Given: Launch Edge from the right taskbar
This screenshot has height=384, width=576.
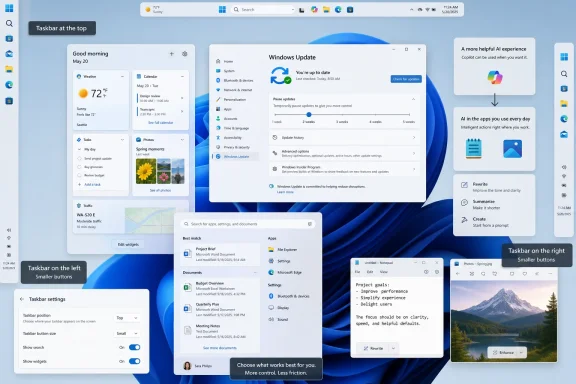Looking at the screenshot, I should (x=564, y=119).
